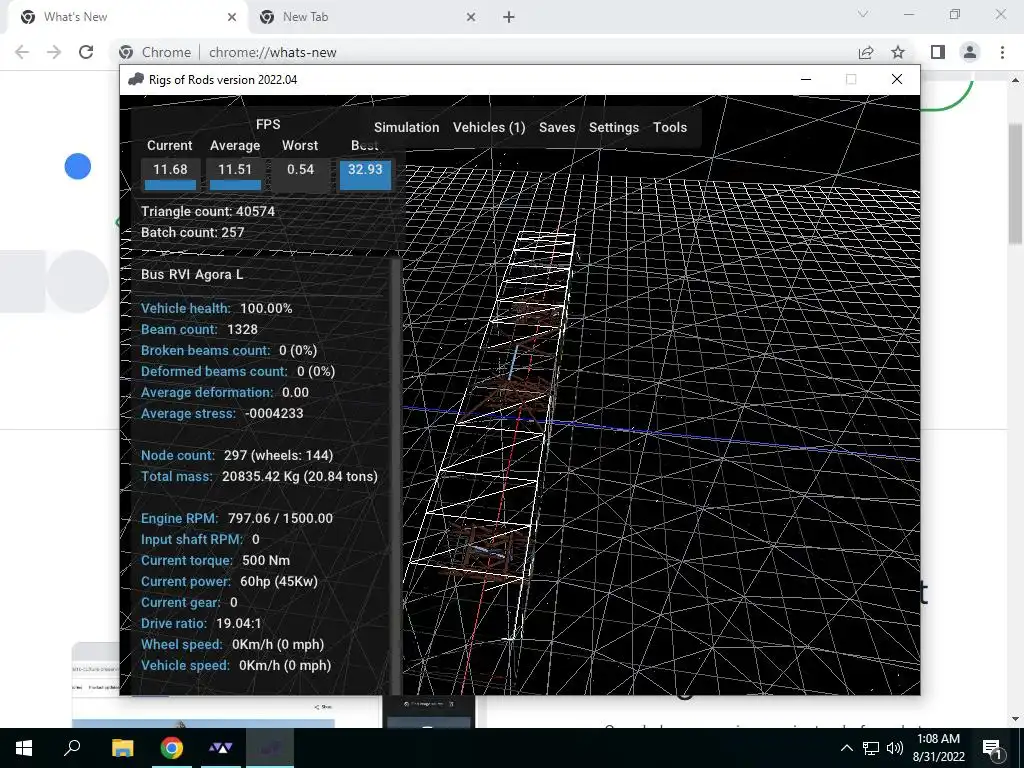Viewport: 1024px width, 768px height.
Task: Close the What's New tab
Action: 232,17
